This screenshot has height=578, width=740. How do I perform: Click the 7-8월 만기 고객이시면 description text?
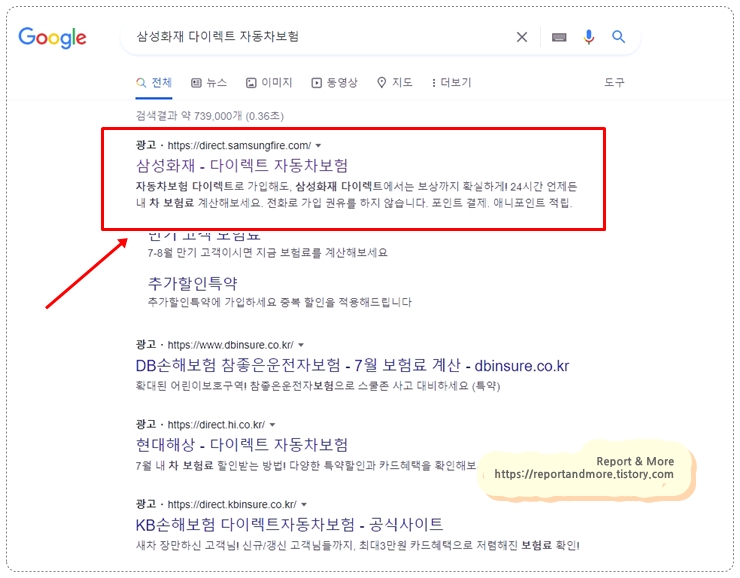(x=268, y=252)
